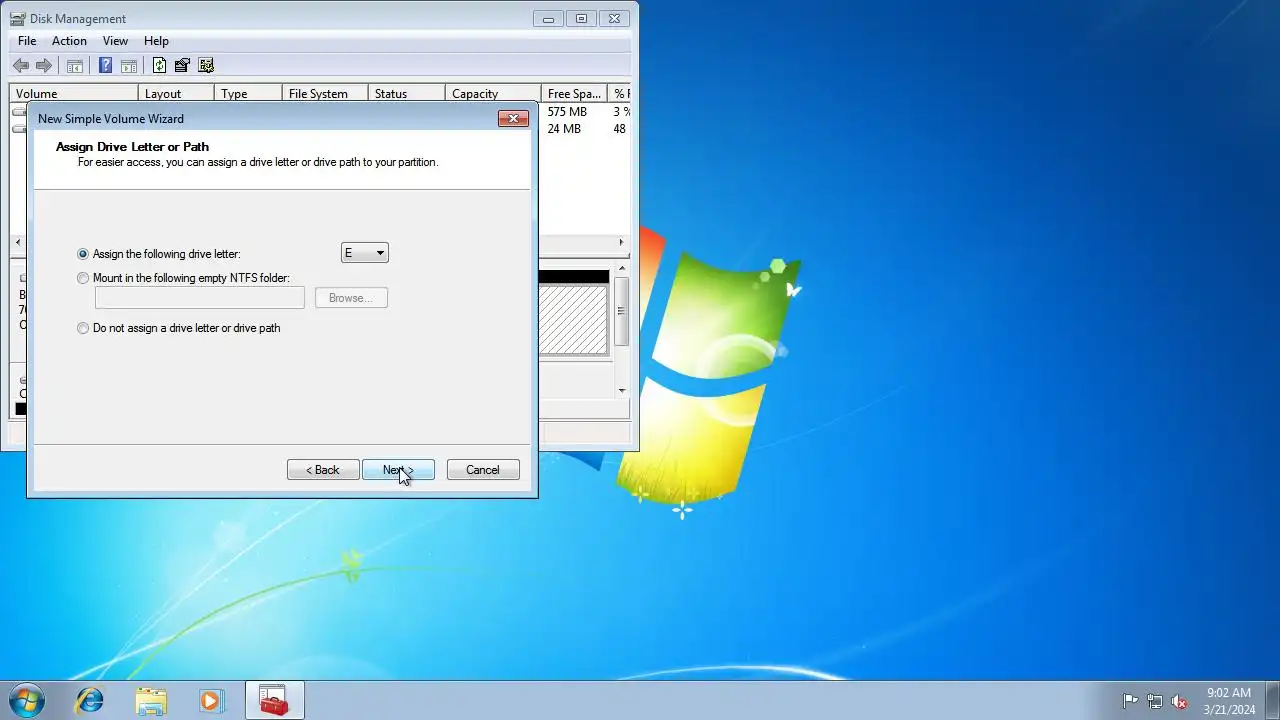1280x720 pixels.
Task: Click the File System column header
Action: point(325,94)
